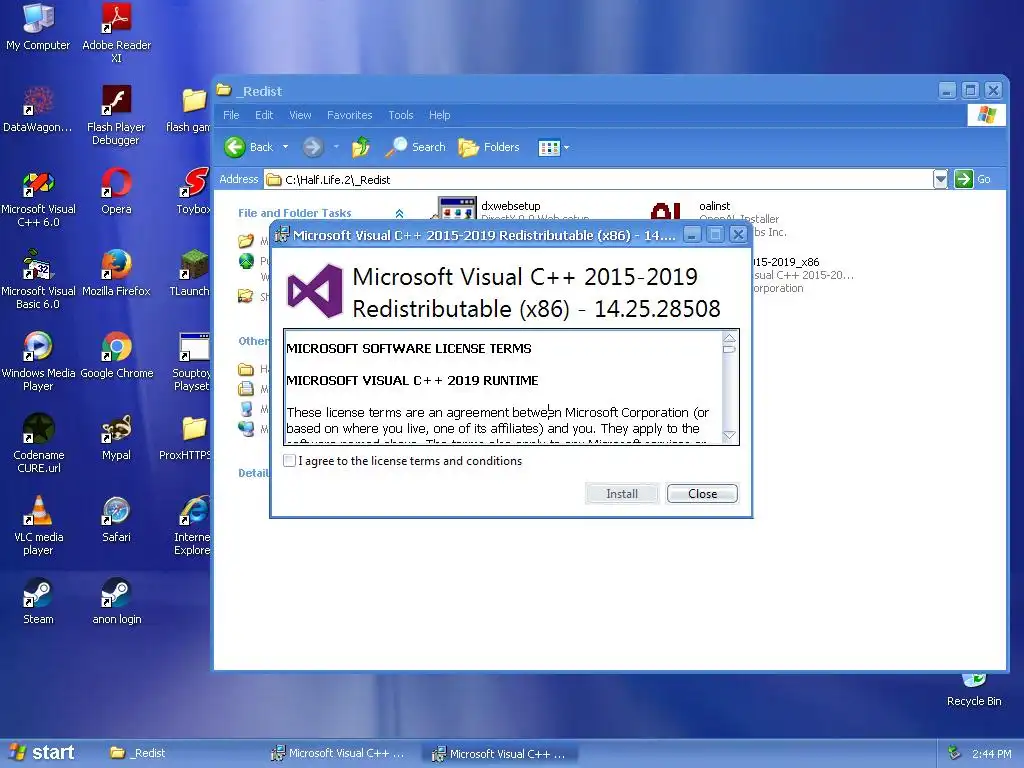Open the DataWagon desktop shortcut
The width and height of the screenshot is (1024, 768).
coord(38,110)
